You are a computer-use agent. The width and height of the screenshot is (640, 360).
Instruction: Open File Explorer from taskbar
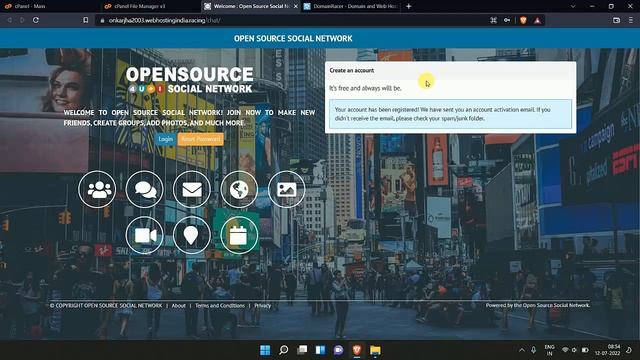click(376, 350)
